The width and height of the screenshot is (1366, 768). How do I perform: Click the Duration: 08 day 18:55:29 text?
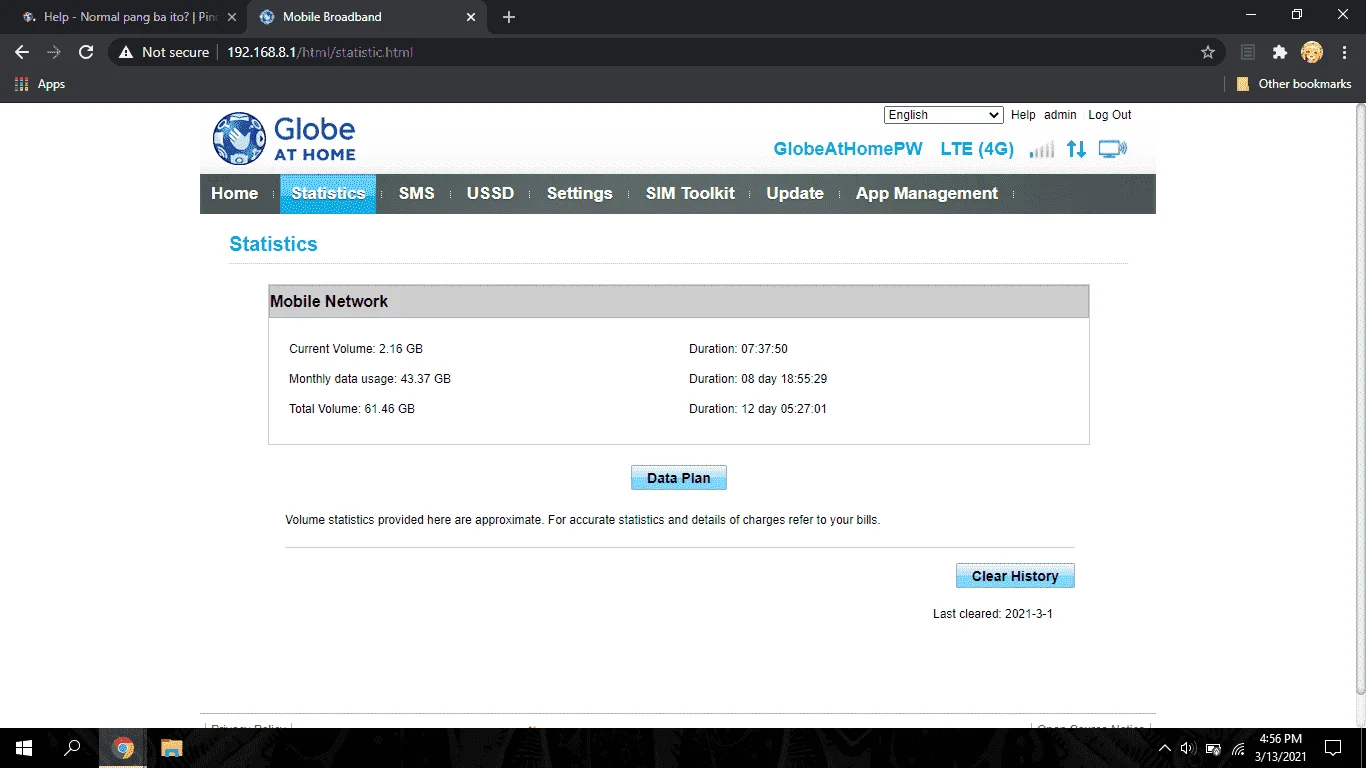758,379
